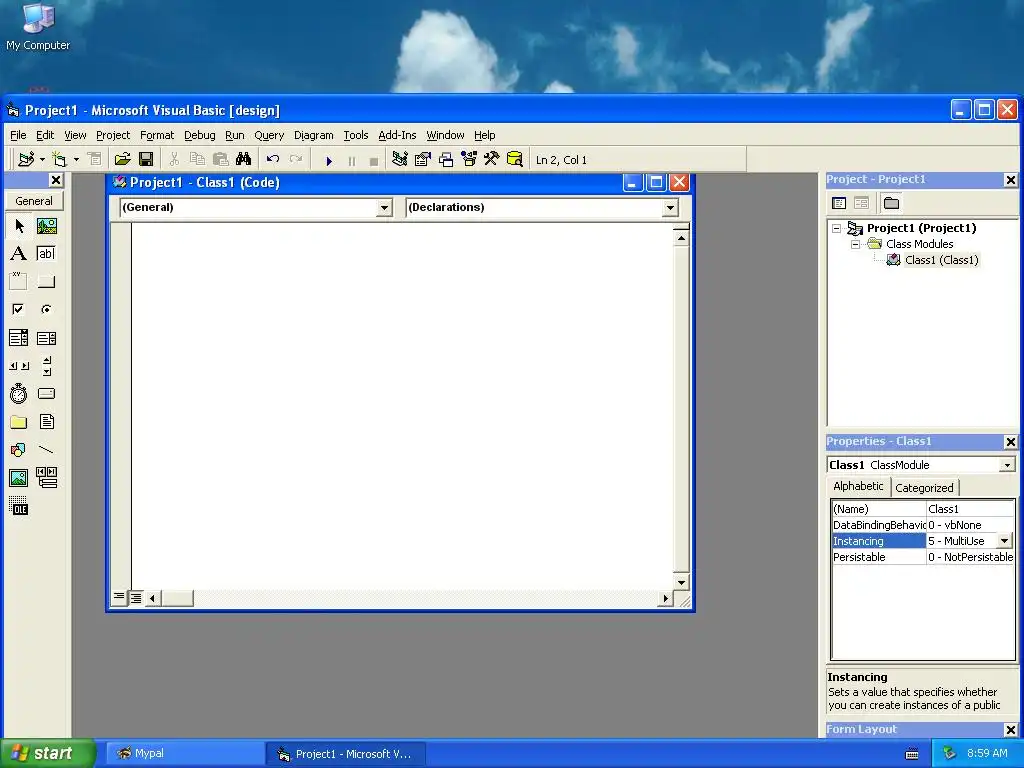Select the Persistable property row
This screenshot has width=1024, height=768.
point(923,557)
